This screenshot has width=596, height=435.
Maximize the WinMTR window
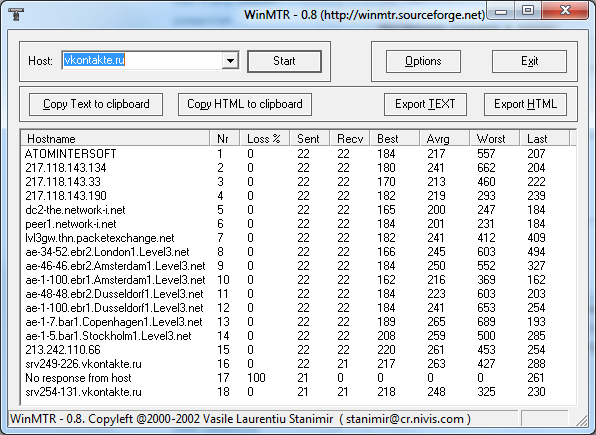coord(528,10)
